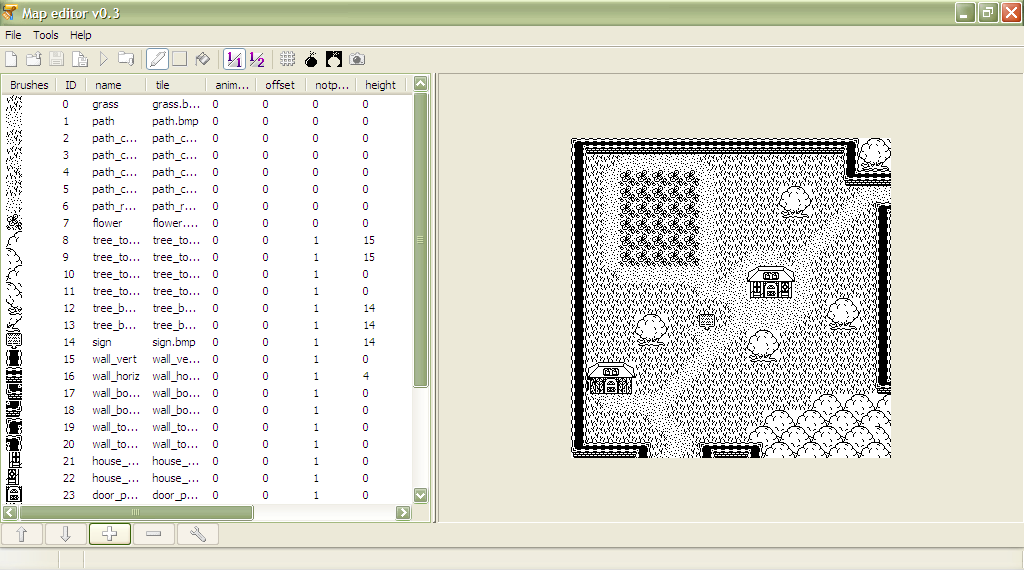Toggle the grid display icon
The width and height of the screenshot is (1024, 570).
(287, 59)
